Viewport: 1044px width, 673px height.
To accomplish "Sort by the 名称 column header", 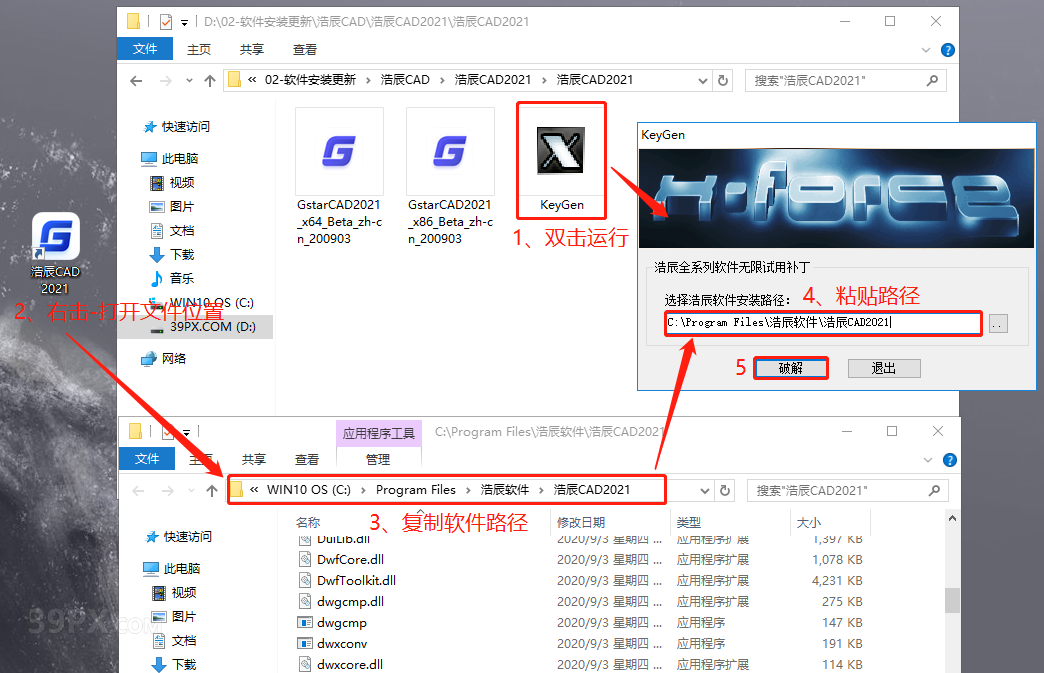I will coord(308,523).
